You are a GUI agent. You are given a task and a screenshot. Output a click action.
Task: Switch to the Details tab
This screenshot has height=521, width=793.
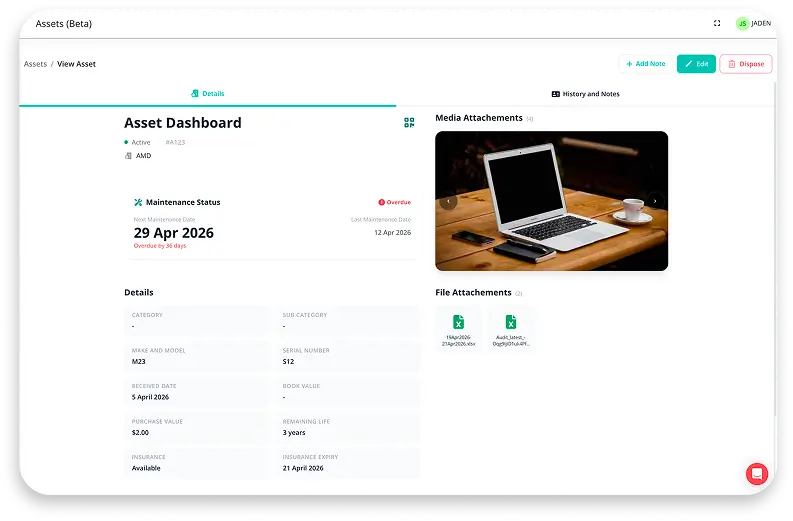tap(207, 94)
